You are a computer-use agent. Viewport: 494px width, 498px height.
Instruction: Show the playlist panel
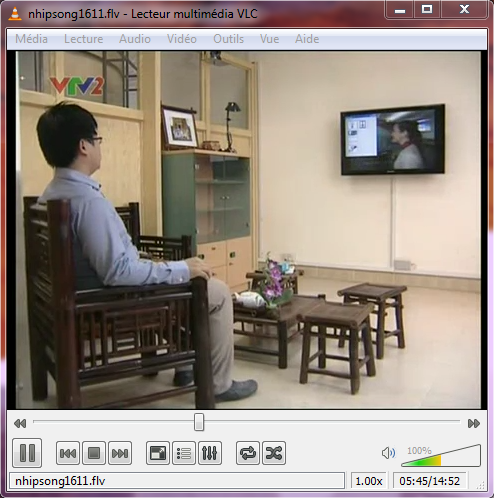point(184,453)
